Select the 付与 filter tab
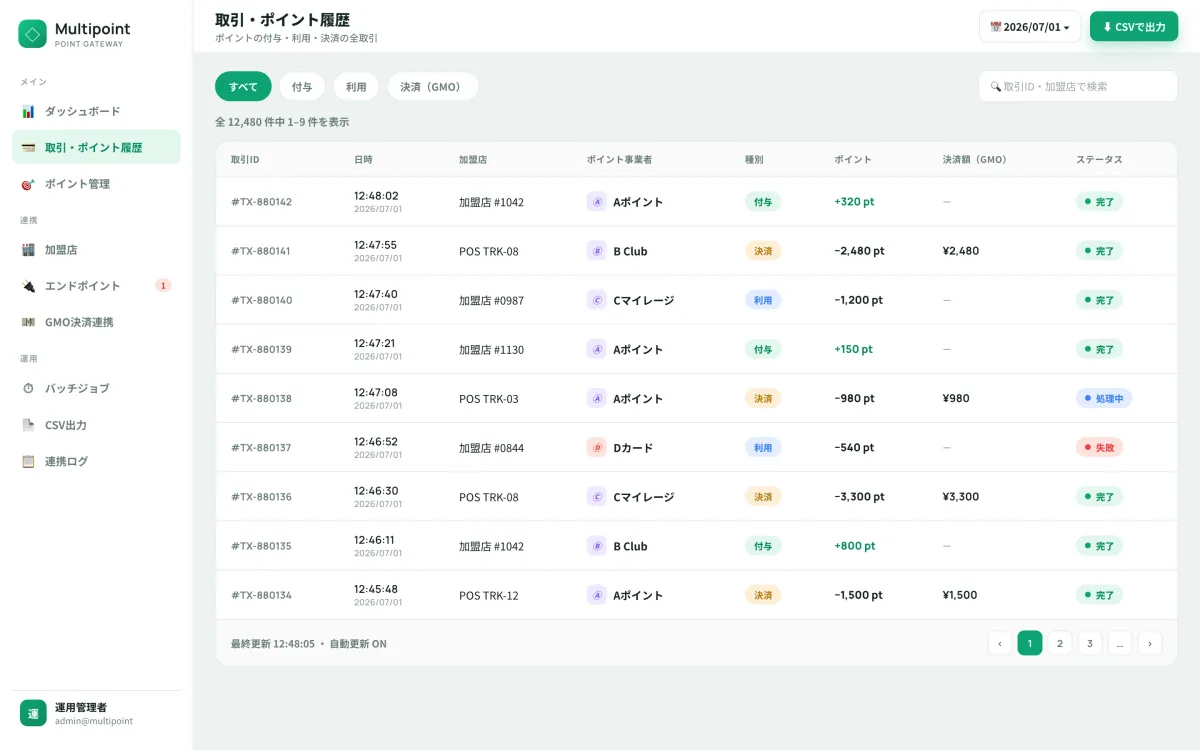This screenshot has height=750, width=1200. coord(302,87)
